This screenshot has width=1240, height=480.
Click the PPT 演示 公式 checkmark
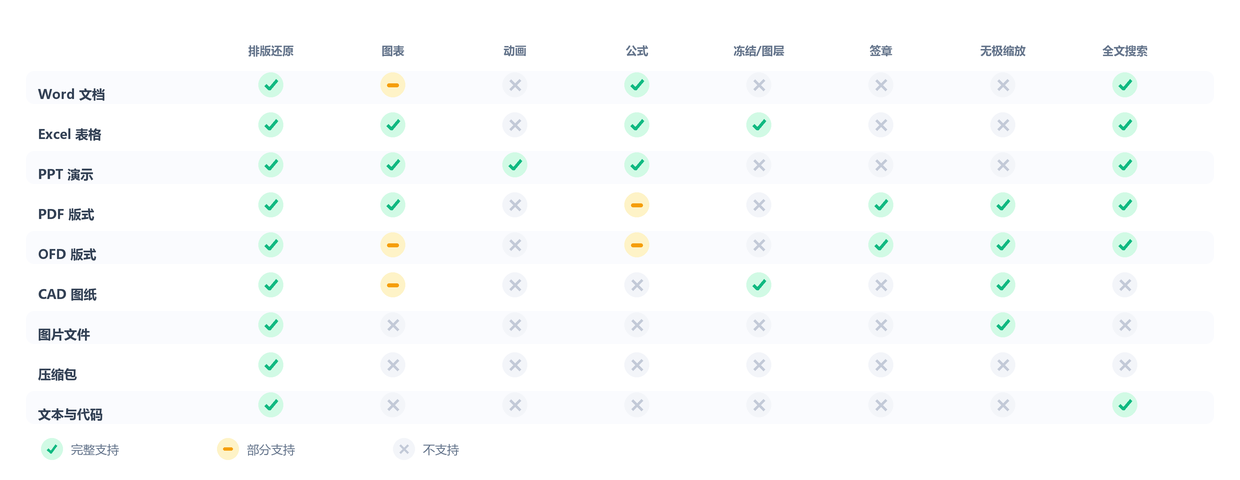(x=637, y=165)
